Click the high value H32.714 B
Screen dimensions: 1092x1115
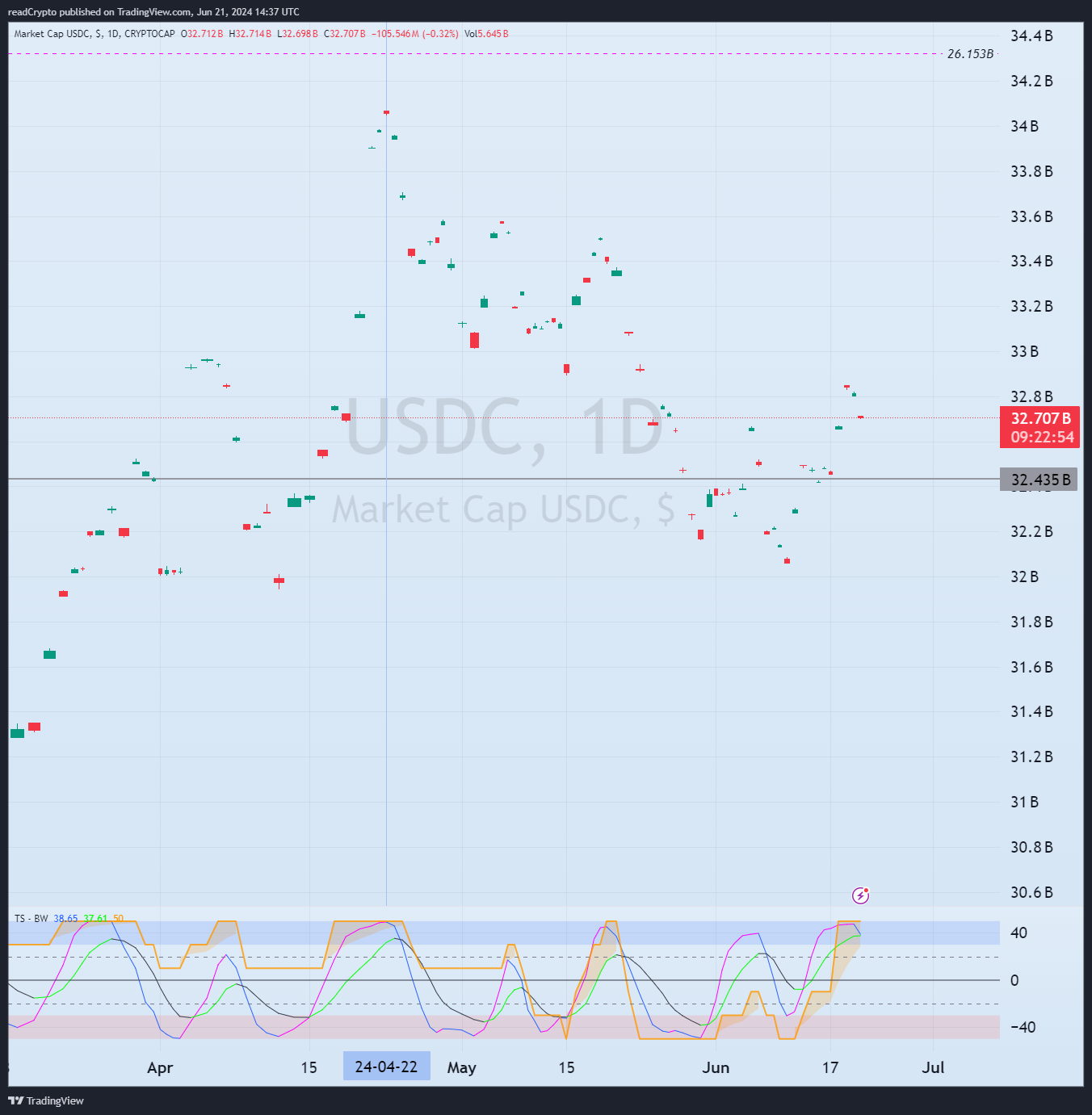pos(250,34)
